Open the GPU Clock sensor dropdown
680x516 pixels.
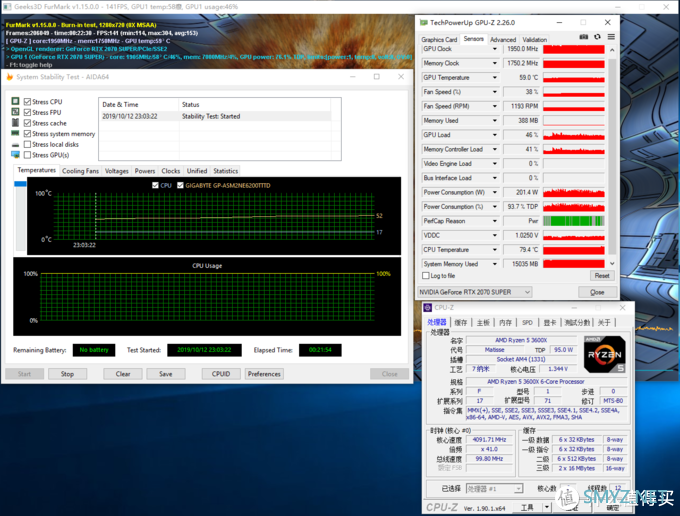click(494, 49)
